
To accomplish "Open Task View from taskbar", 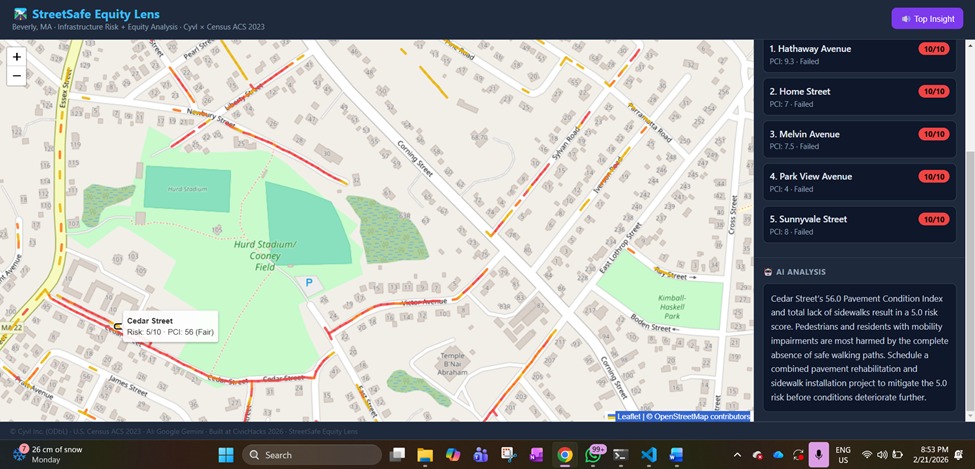I will (x=397, y=455).
